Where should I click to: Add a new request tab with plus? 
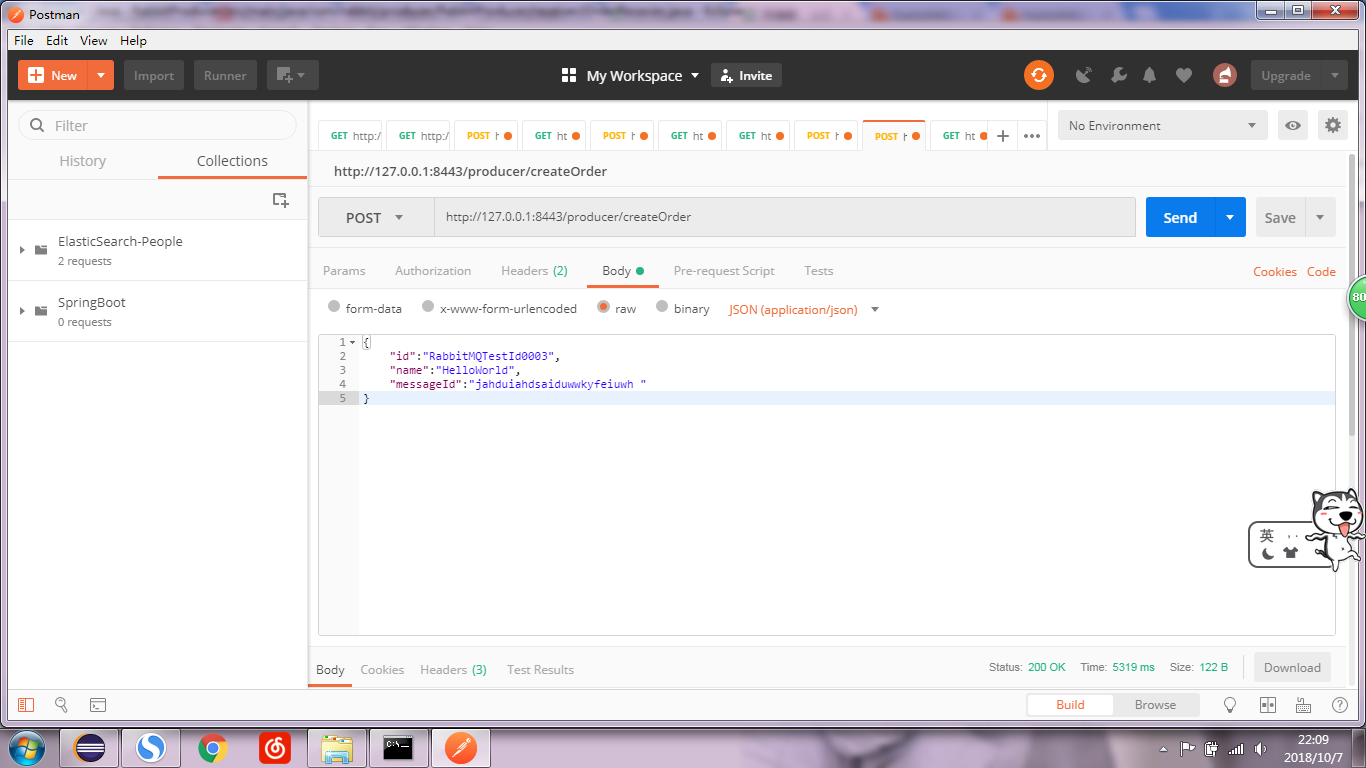click(1003, 136)
